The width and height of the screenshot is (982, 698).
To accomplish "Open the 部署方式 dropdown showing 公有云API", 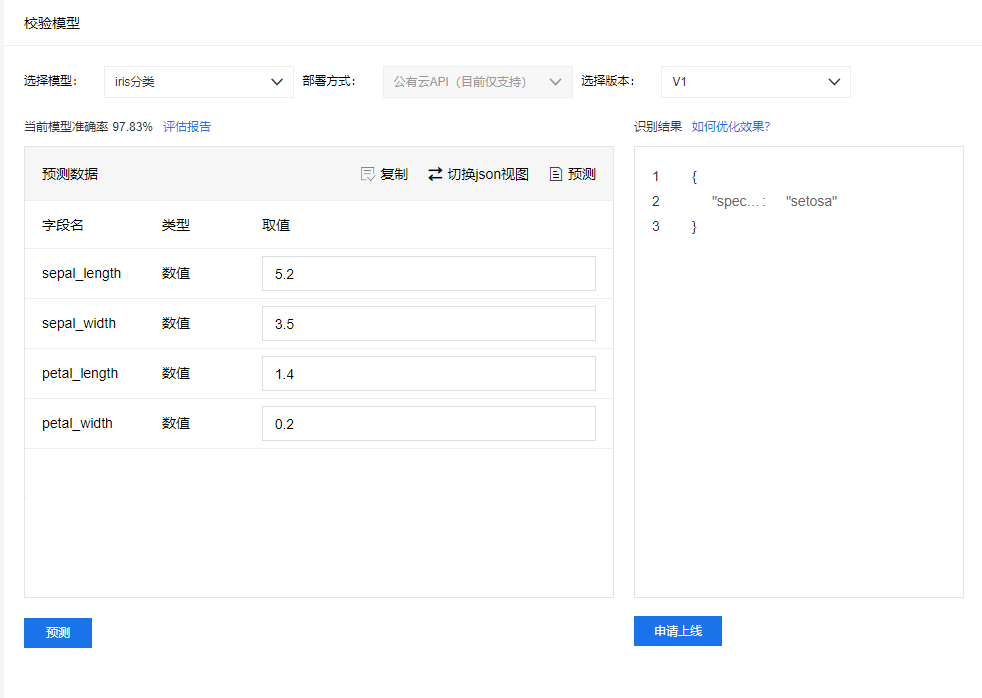I will click(x=478, y=82).
